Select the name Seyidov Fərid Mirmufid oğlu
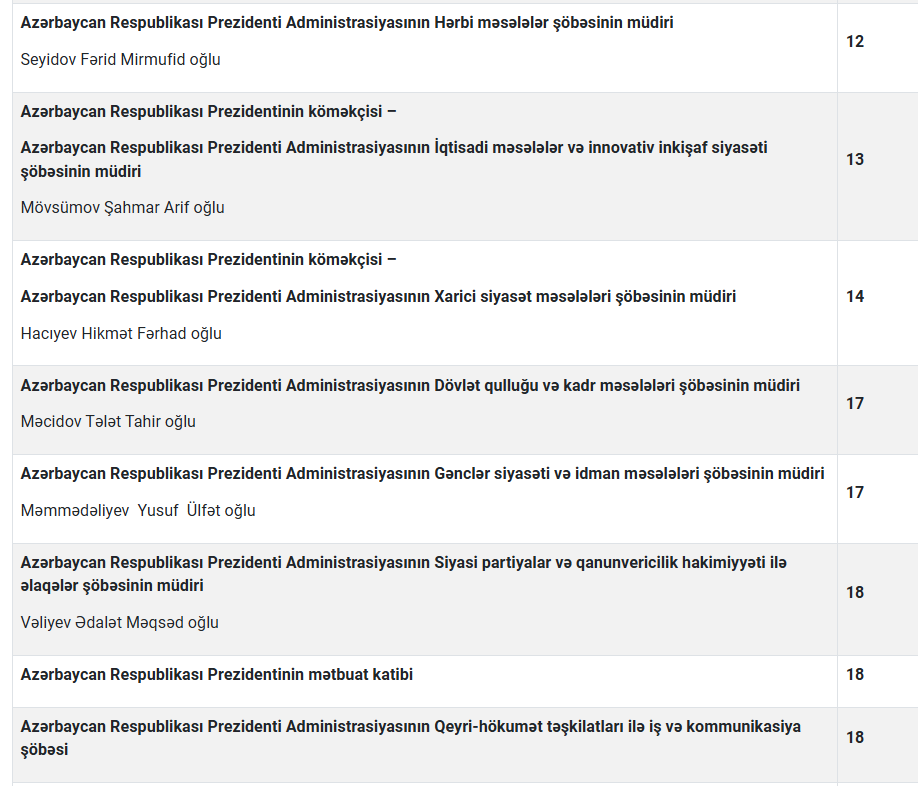Image resolution: width=918 pixels, height=786 pixels. tap(121, 59)
